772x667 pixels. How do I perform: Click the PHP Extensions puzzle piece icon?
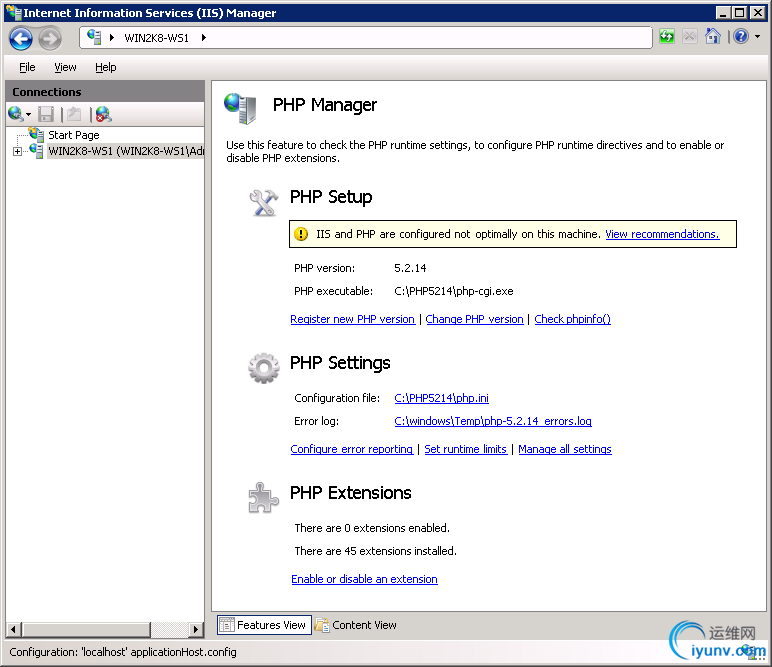263,498
